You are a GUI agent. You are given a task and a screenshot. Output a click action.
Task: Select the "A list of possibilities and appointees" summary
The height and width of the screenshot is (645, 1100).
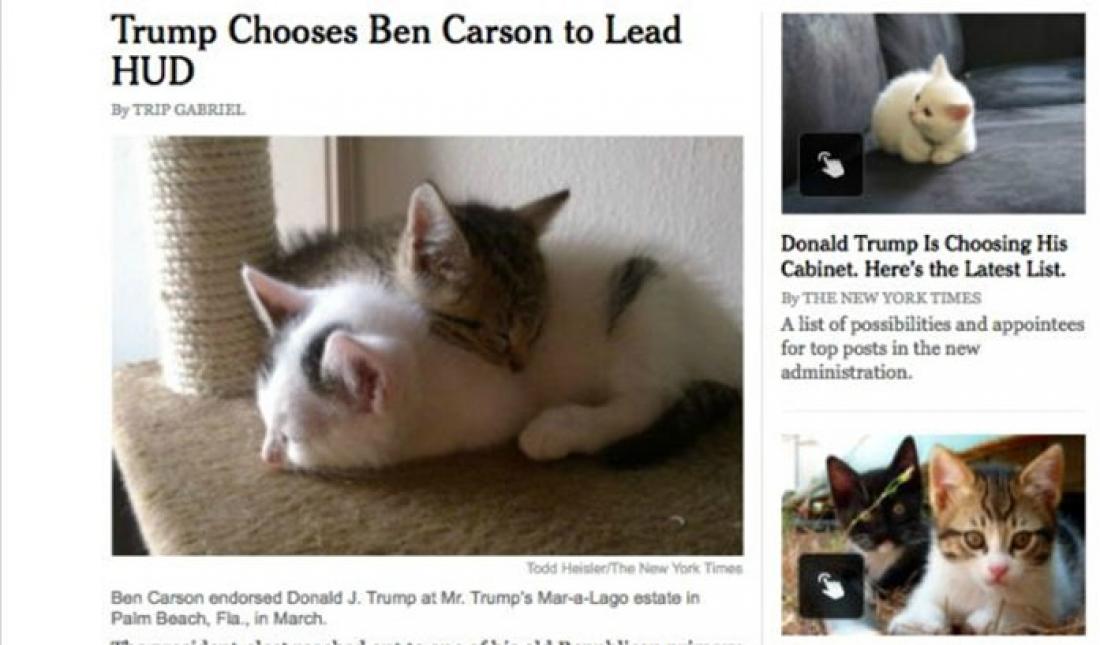(932, 348)
